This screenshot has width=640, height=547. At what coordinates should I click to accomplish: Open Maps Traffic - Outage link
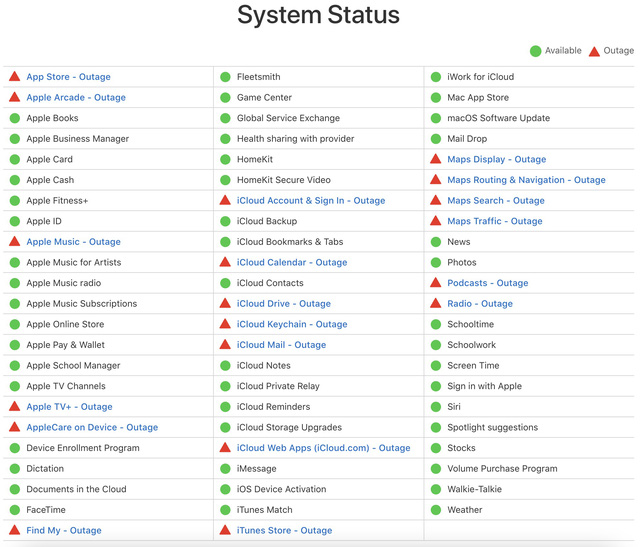[x=495, y=221]
